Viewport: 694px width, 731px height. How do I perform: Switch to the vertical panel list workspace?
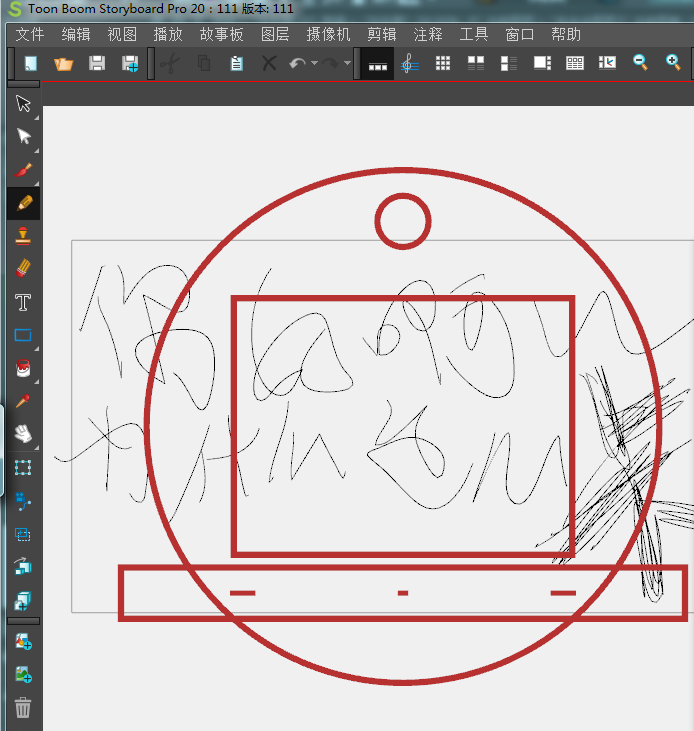[x=508, y=63]
